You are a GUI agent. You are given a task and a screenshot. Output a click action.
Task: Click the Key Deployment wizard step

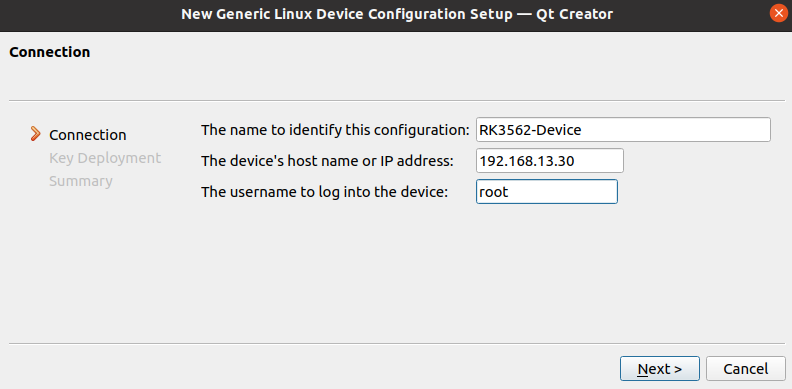click(105, 158)
